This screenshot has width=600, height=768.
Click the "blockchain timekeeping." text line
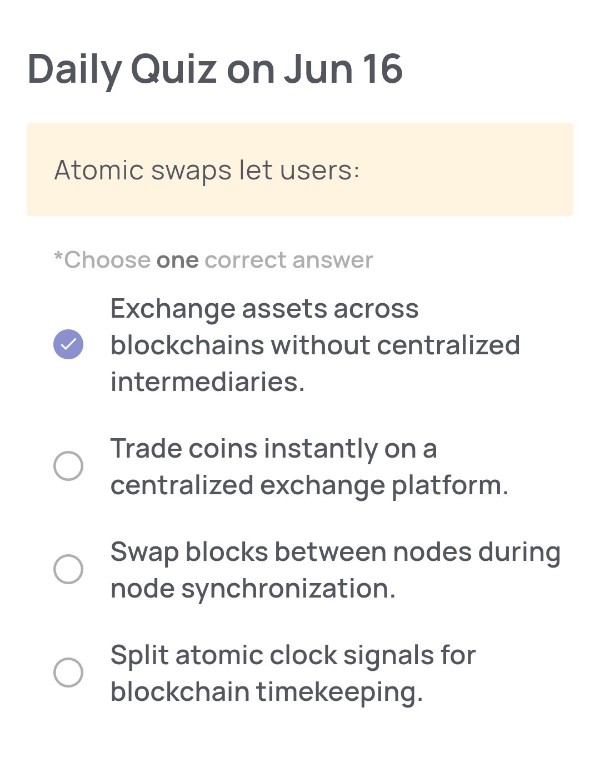(266, 693)
